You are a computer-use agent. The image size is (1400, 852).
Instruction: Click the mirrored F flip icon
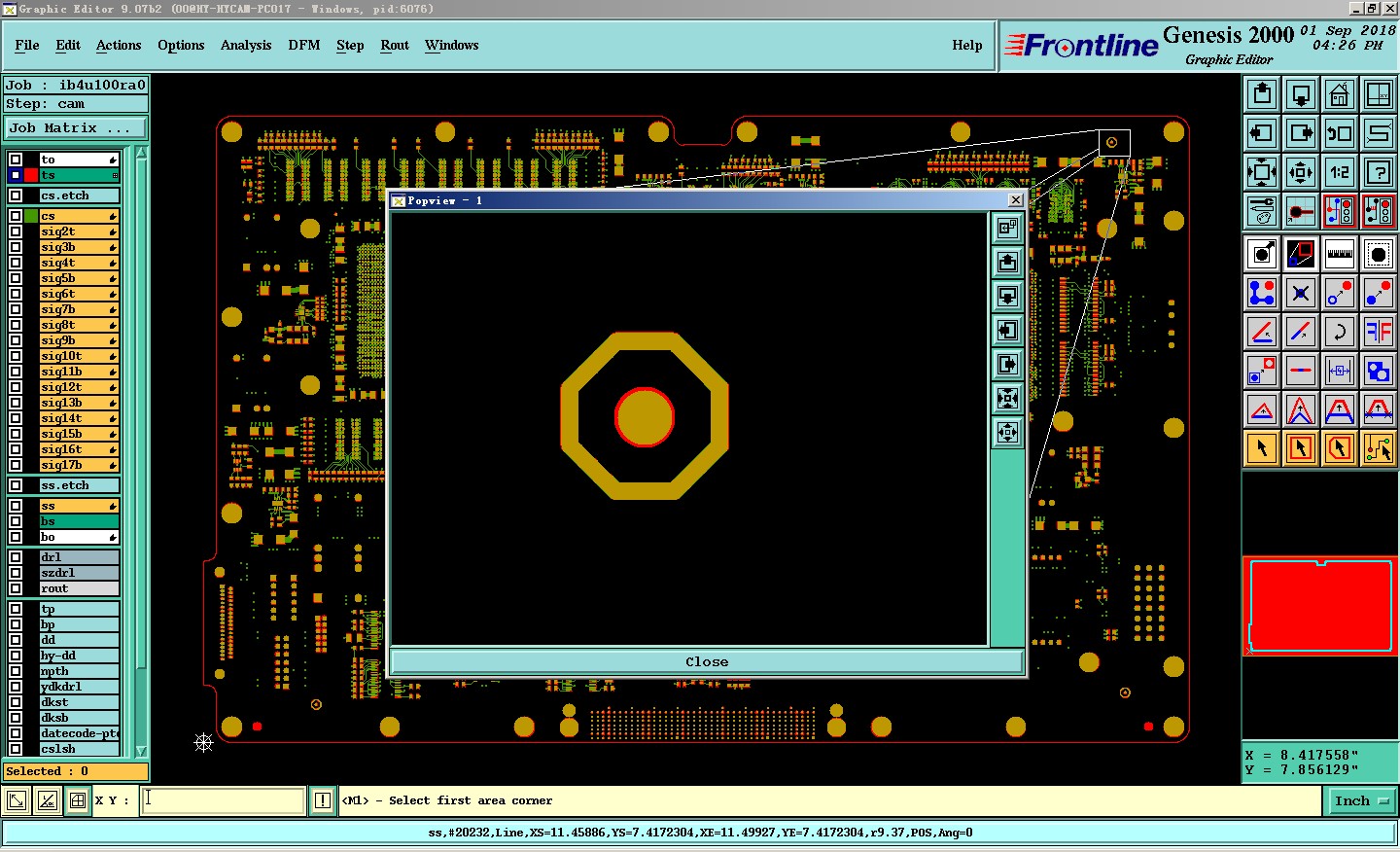1379,332
